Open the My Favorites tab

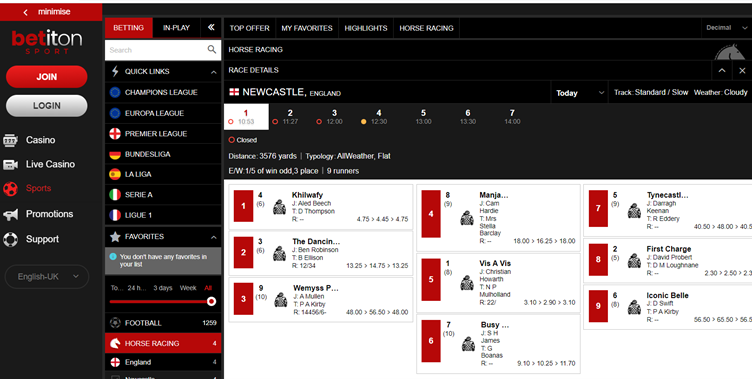tap(307, 28)
